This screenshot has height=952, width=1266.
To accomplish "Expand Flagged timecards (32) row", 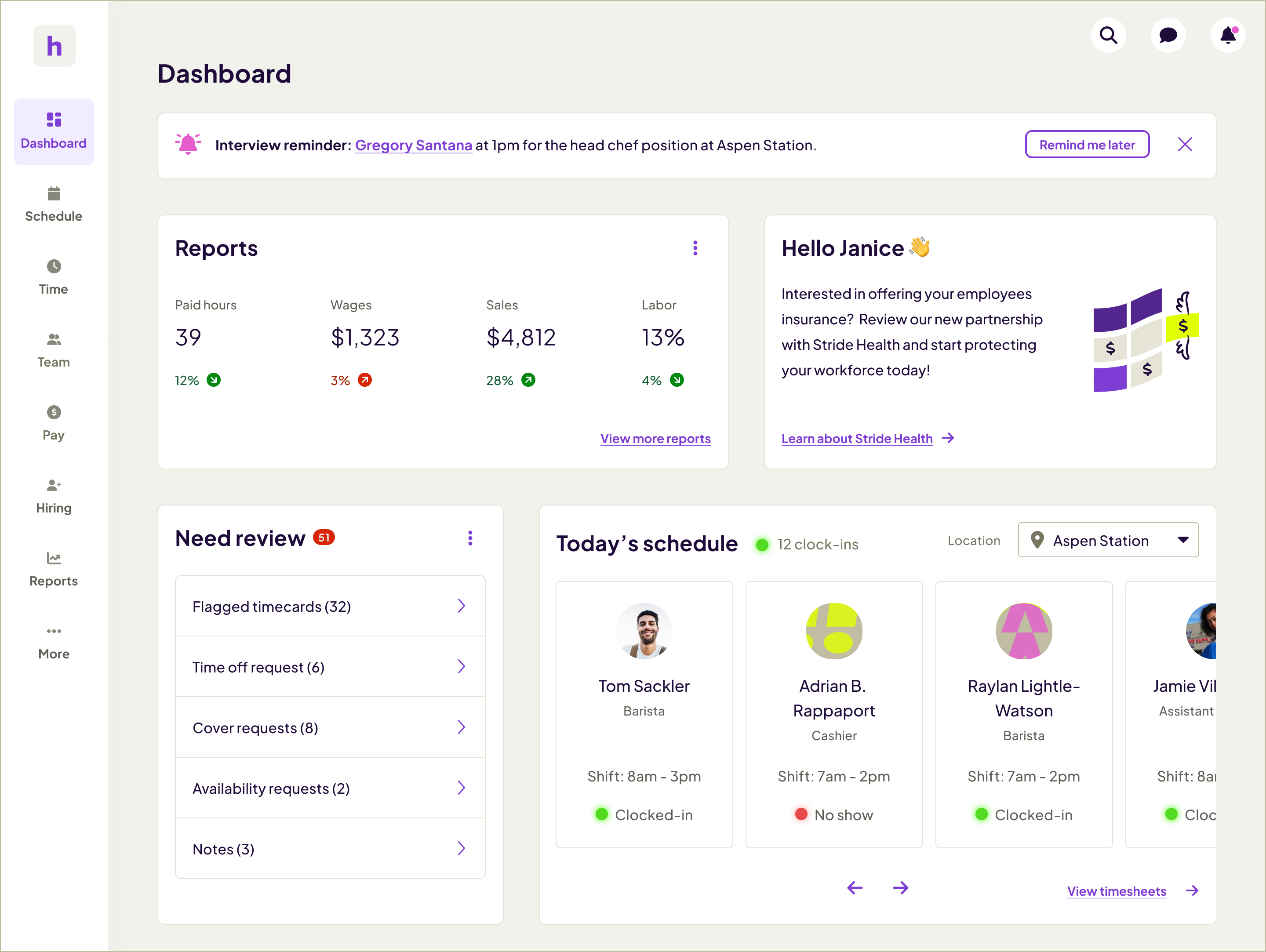I will pos(330,606).
